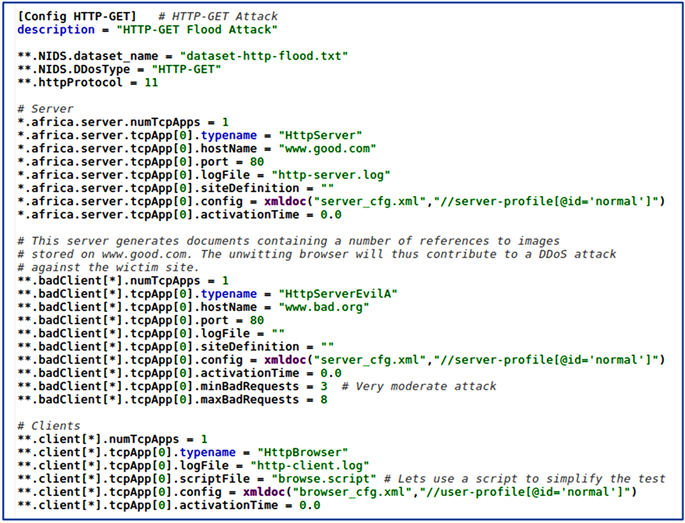685x523 pixels.
Task: Click the africa server activationTime value 0.0
Action: 331,215
